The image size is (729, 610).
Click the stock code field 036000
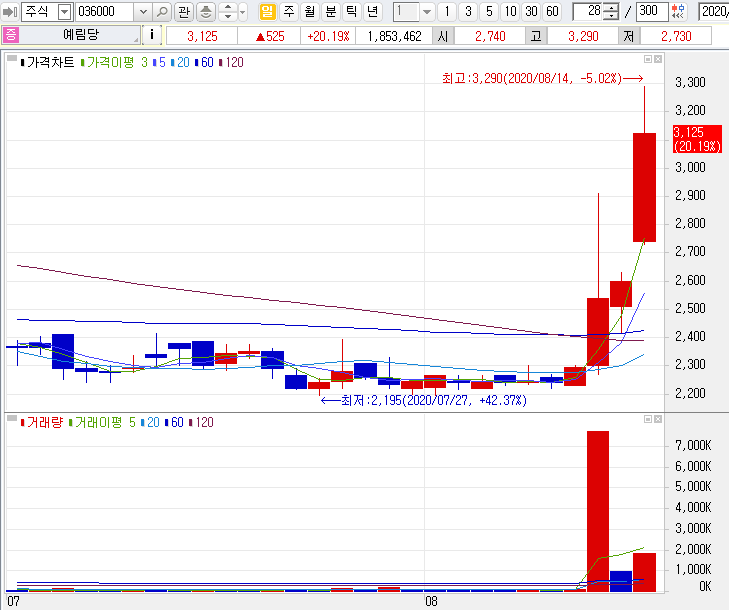click(104, 12)
